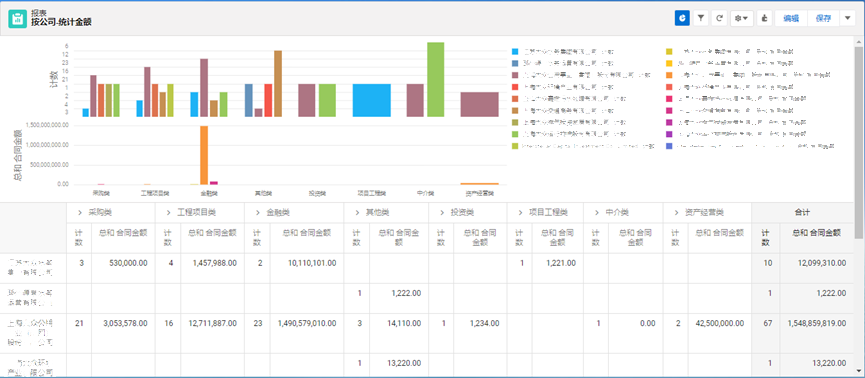Refresh the report with the reload icon
The width and height of the screenshot is (865, 378).
719,18
